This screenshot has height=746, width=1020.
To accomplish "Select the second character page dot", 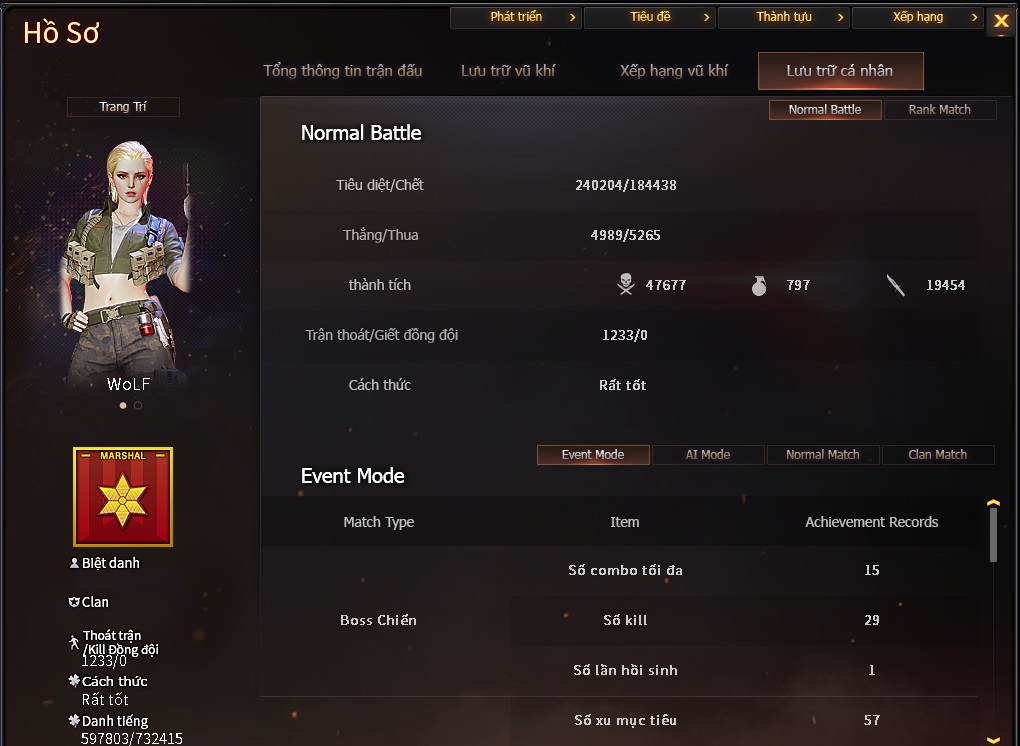I will (x=138, y=405).
